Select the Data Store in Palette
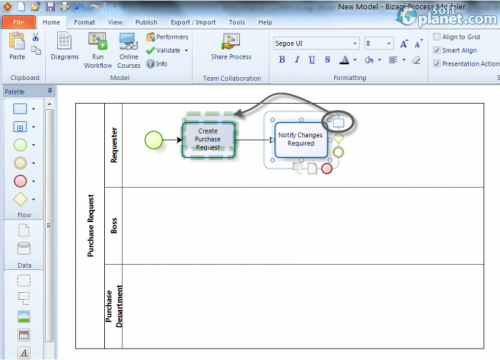Screen dimensions: 500x360 click(x=24, y=248)
